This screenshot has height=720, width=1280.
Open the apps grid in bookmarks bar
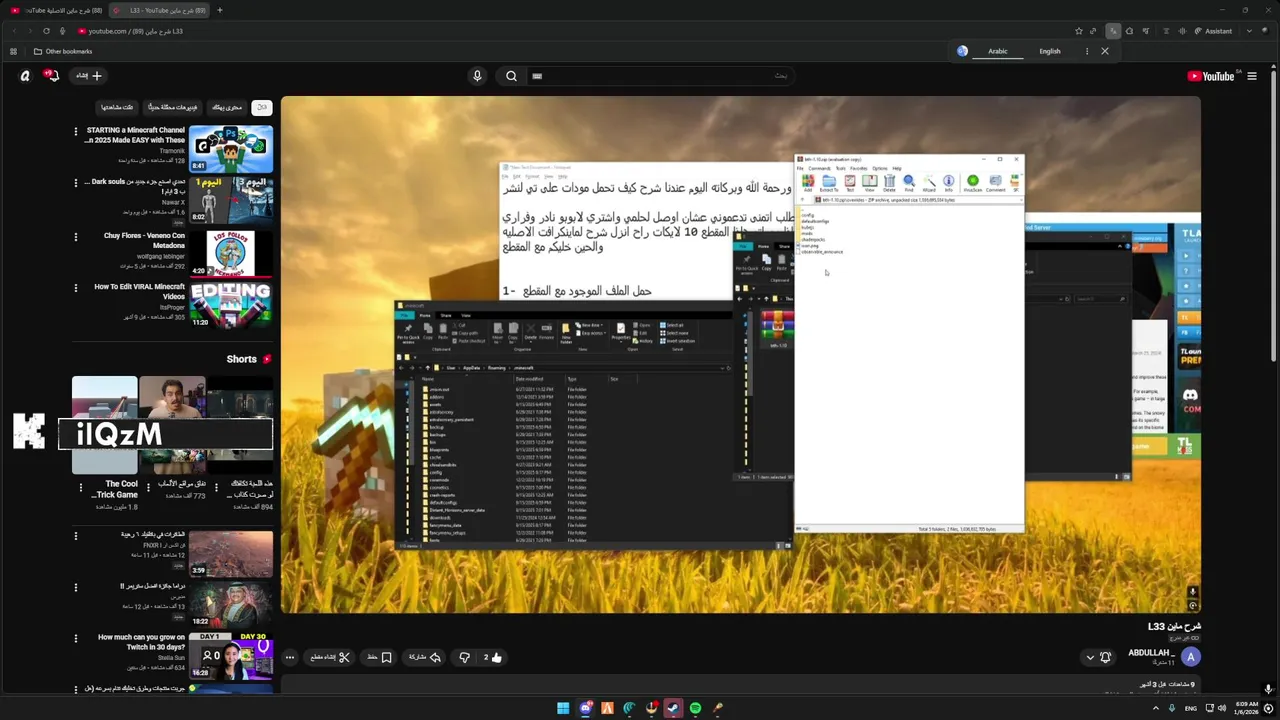click(x=14, y=51)
